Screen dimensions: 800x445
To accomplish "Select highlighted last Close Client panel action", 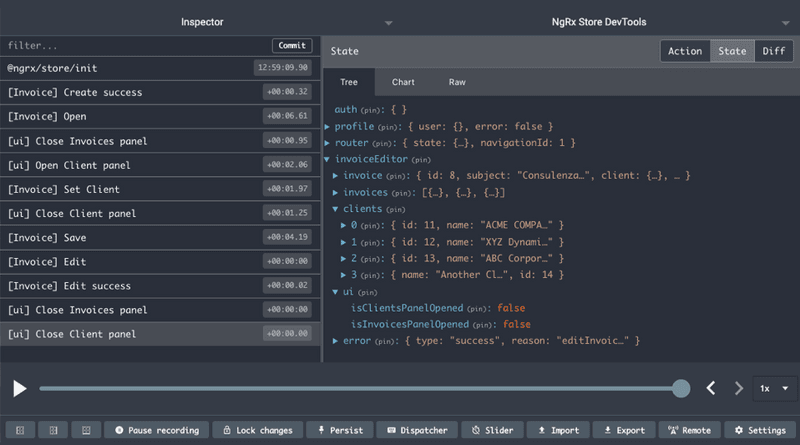I will point(160,334).
